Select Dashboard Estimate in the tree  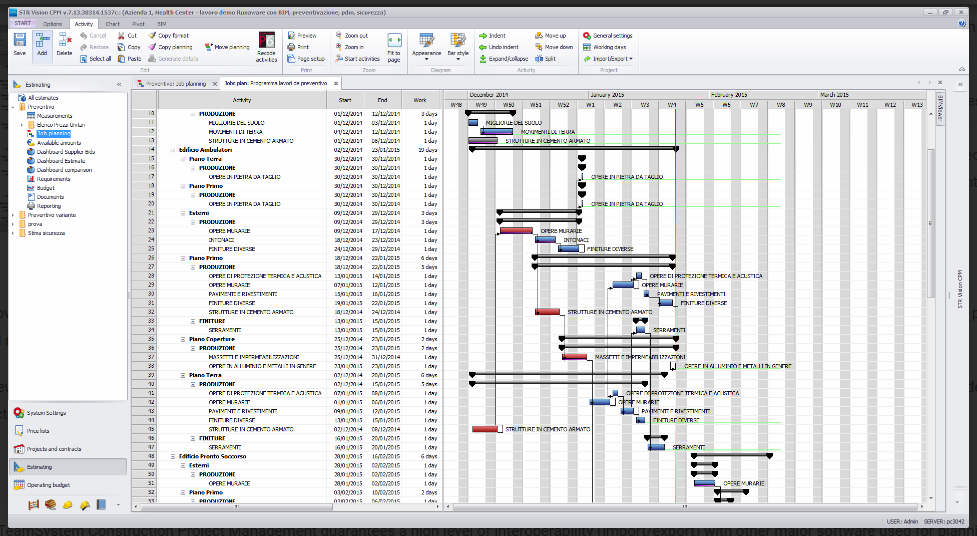point(59,161)
